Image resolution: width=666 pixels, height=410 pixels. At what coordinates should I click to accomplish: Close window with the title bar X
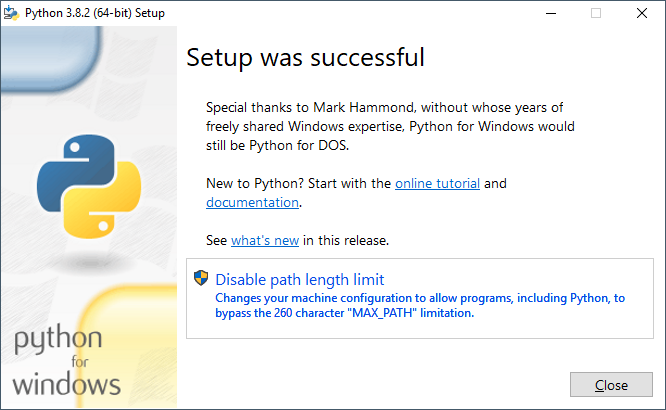pos(642,13)
